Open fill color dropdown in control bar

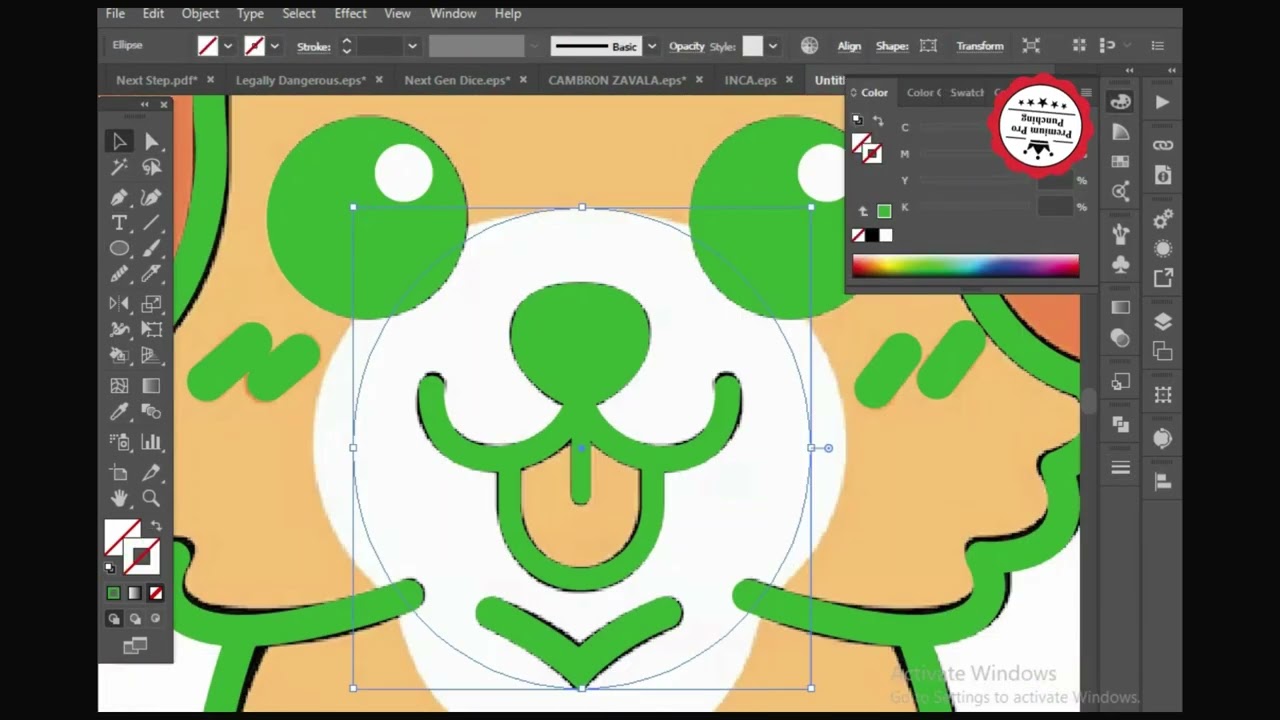point(228,46)
